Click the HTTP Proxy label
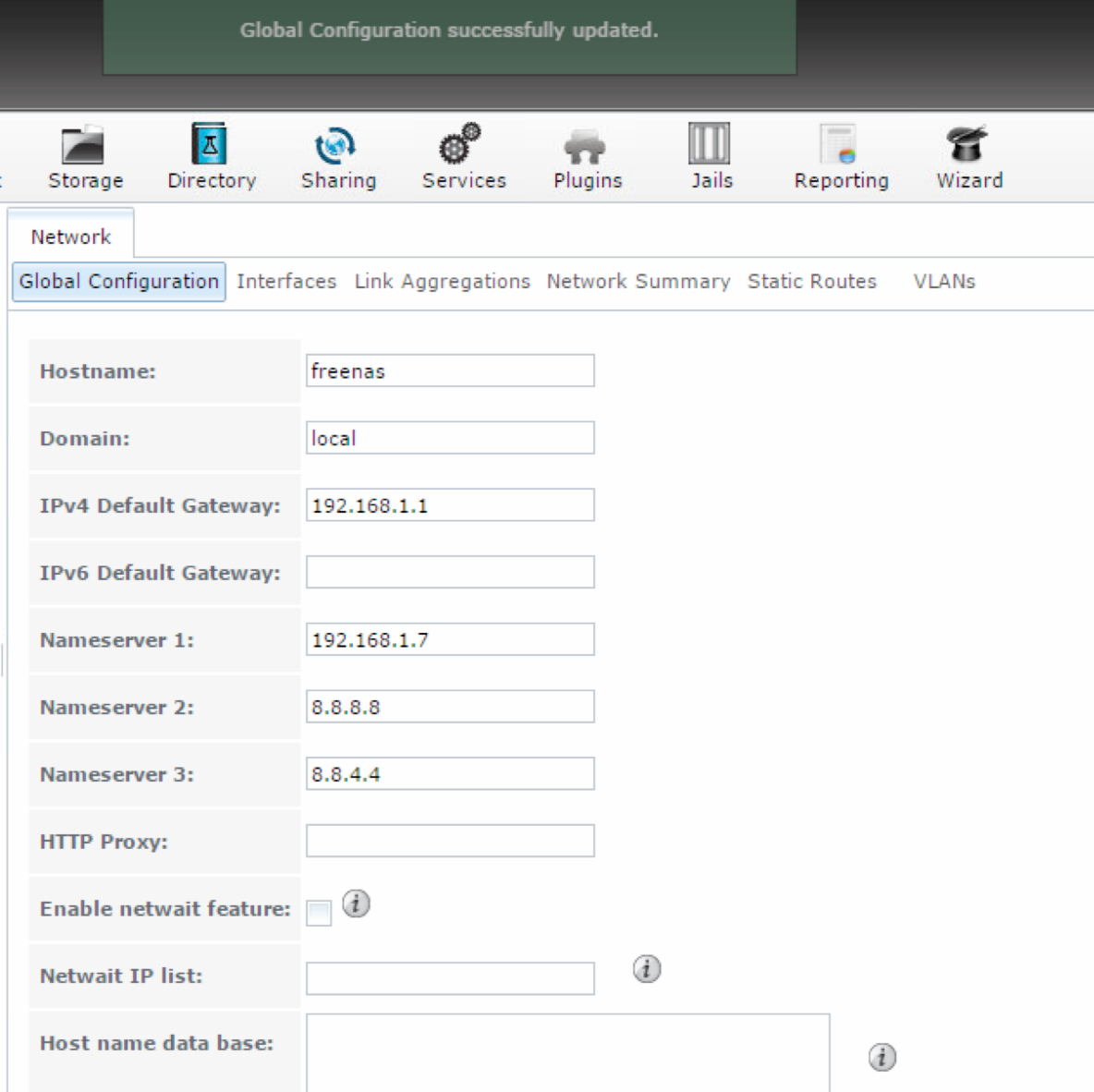The image size is (1094, 1092). tap(103, 842)
